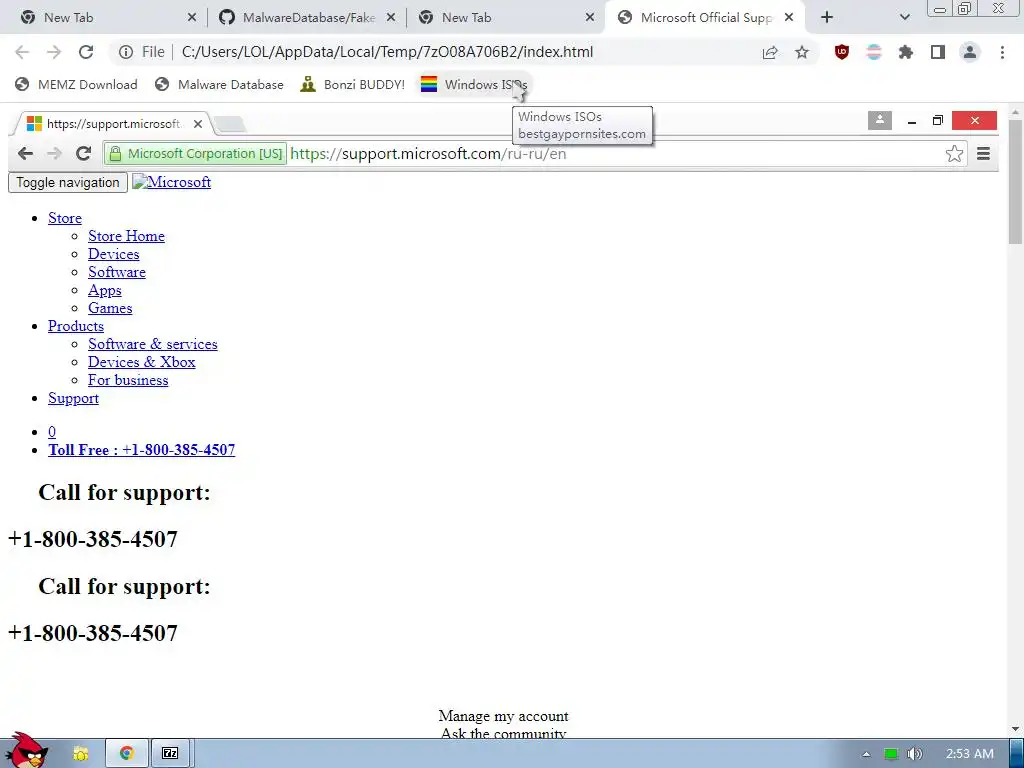Screen dimensions: 1024x768
Task: Open the Products link
Action: click(76, 326)
